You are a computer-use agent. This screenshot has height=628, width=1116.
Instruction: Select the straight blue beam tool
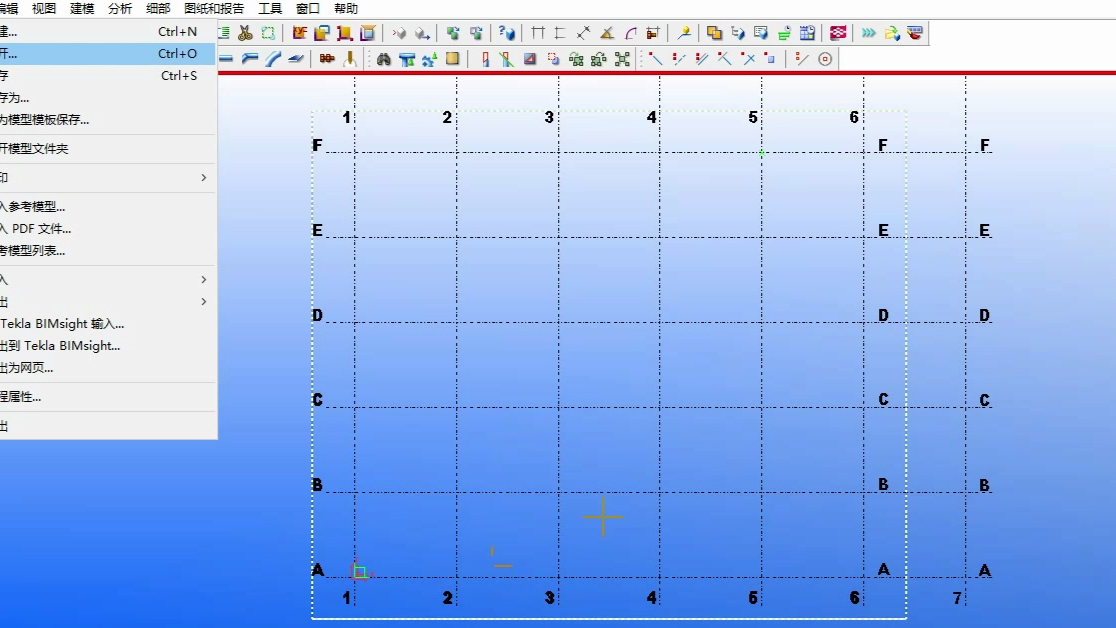tap(226, 58)
